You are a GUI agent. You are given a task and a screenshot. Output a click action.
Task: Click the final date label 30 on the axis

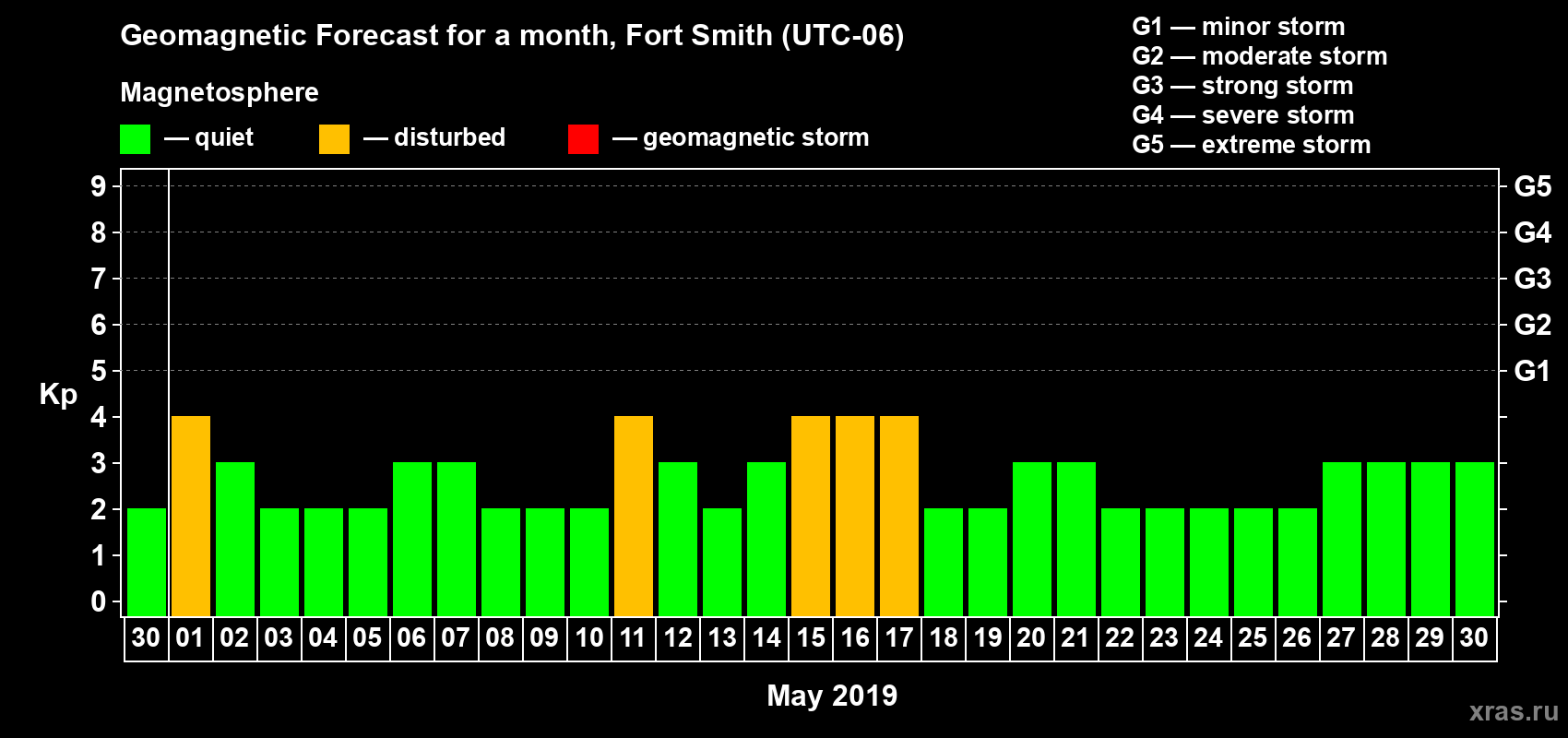pyautogui.click(x=1474, y=637)
